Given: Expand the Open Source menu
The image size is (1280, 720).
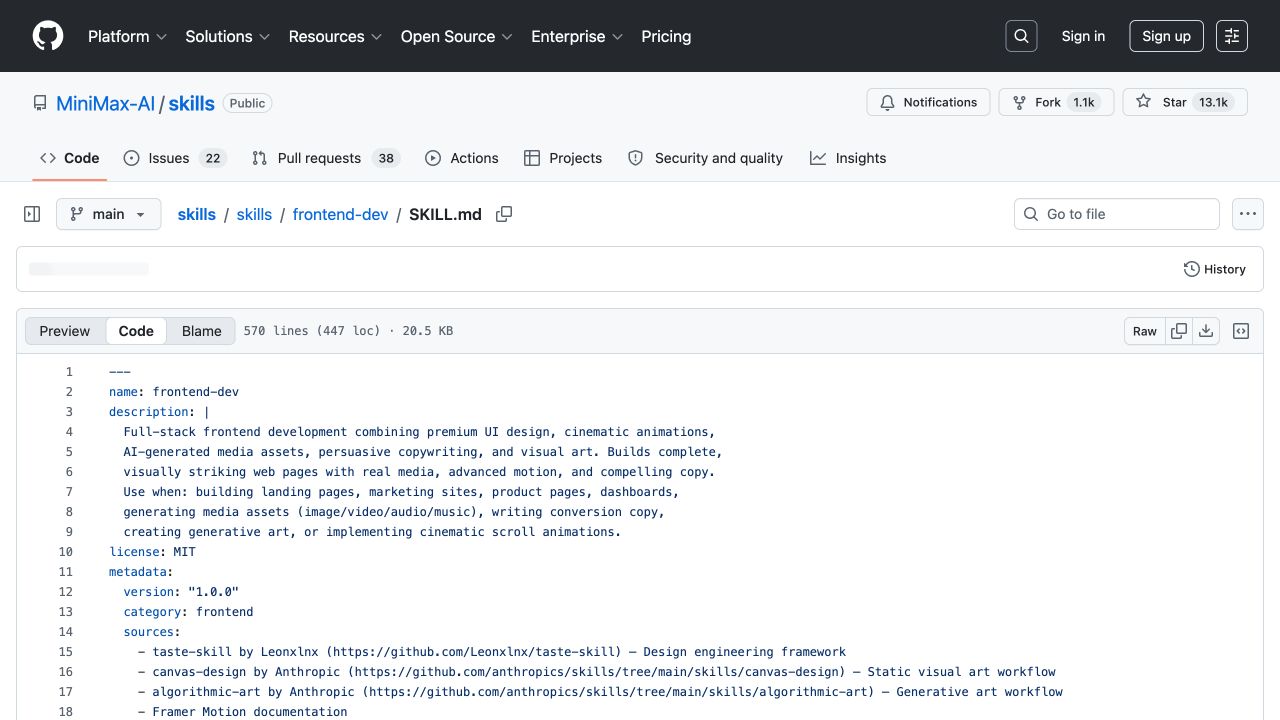Looking at the screenshot, I should (x=456, y=36).
